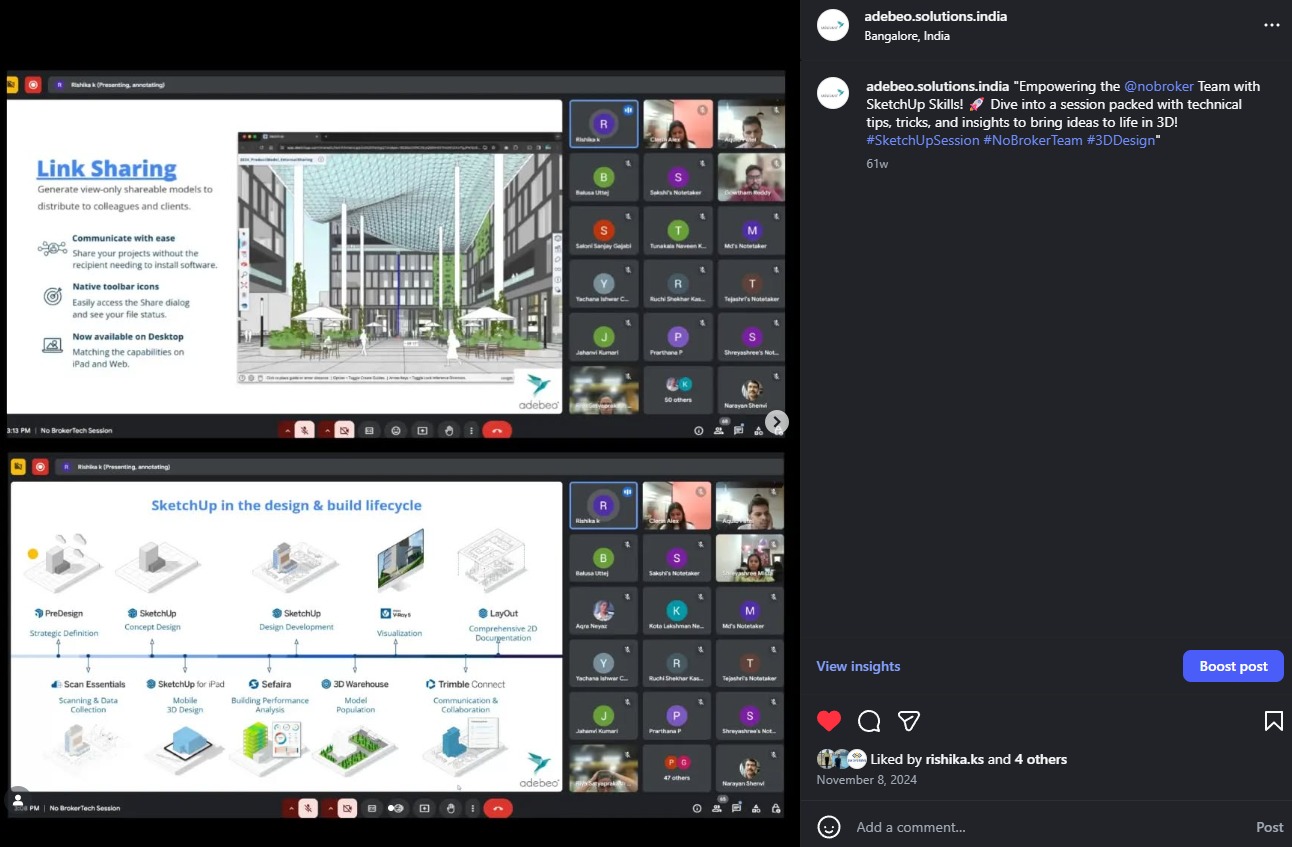The width and height of the screenshot is (1292, 847).
Task: View rishika.ks profile from likes
Action: coord(955,759)
